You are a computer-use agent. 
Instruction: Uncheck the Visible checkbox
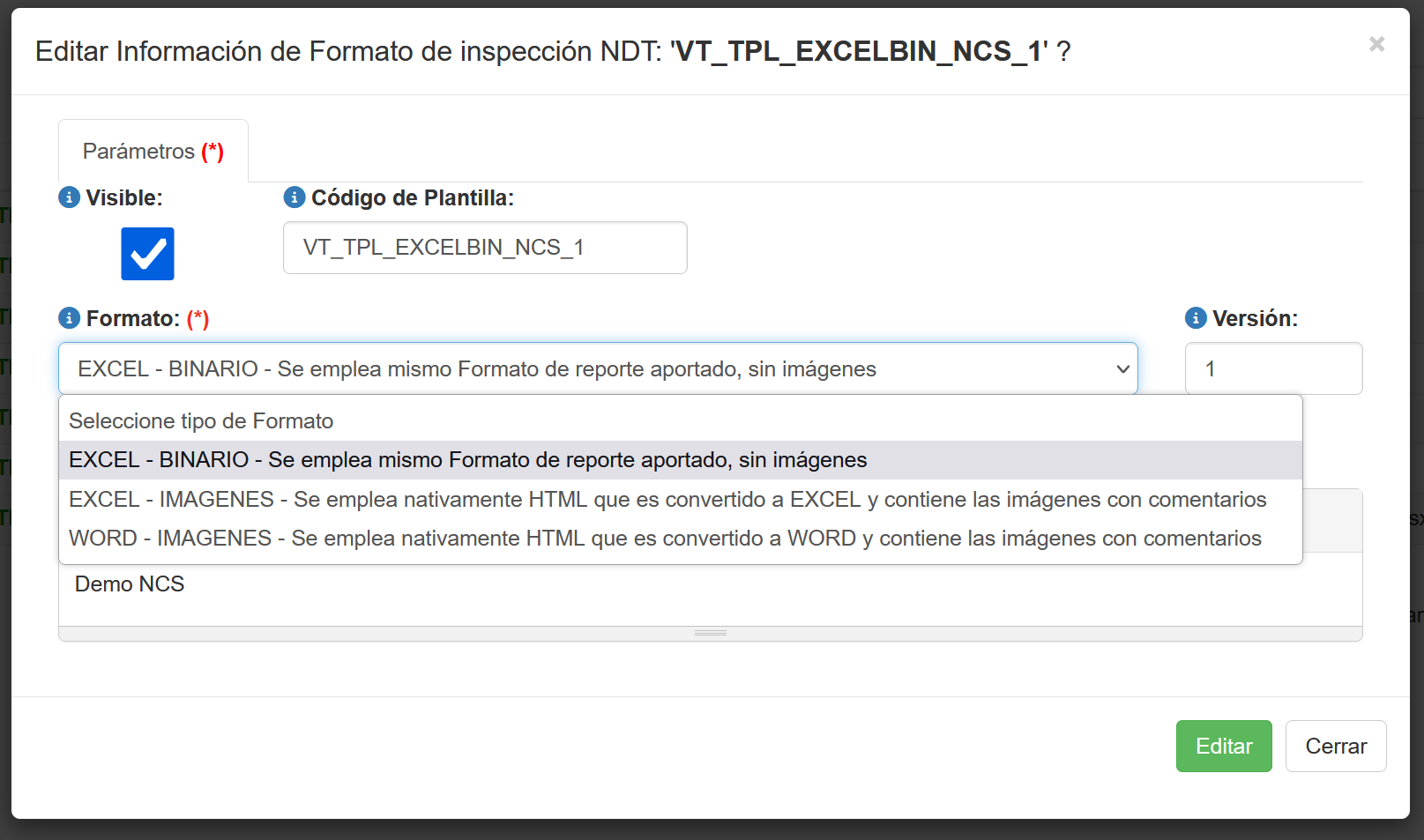tap(148, 254)
